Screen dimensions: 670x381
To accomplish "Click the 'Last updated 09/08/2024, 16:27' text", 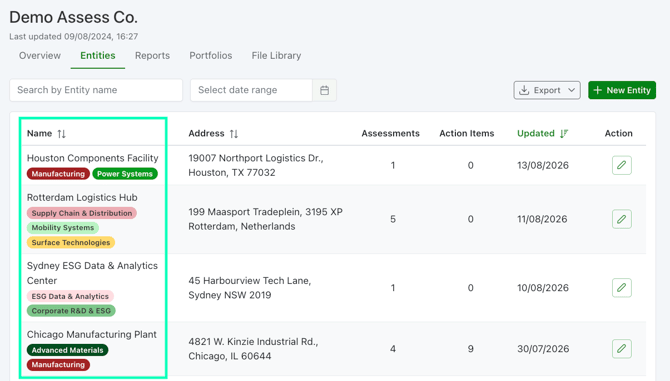I will pyautogui.click(x=73, y=36).
